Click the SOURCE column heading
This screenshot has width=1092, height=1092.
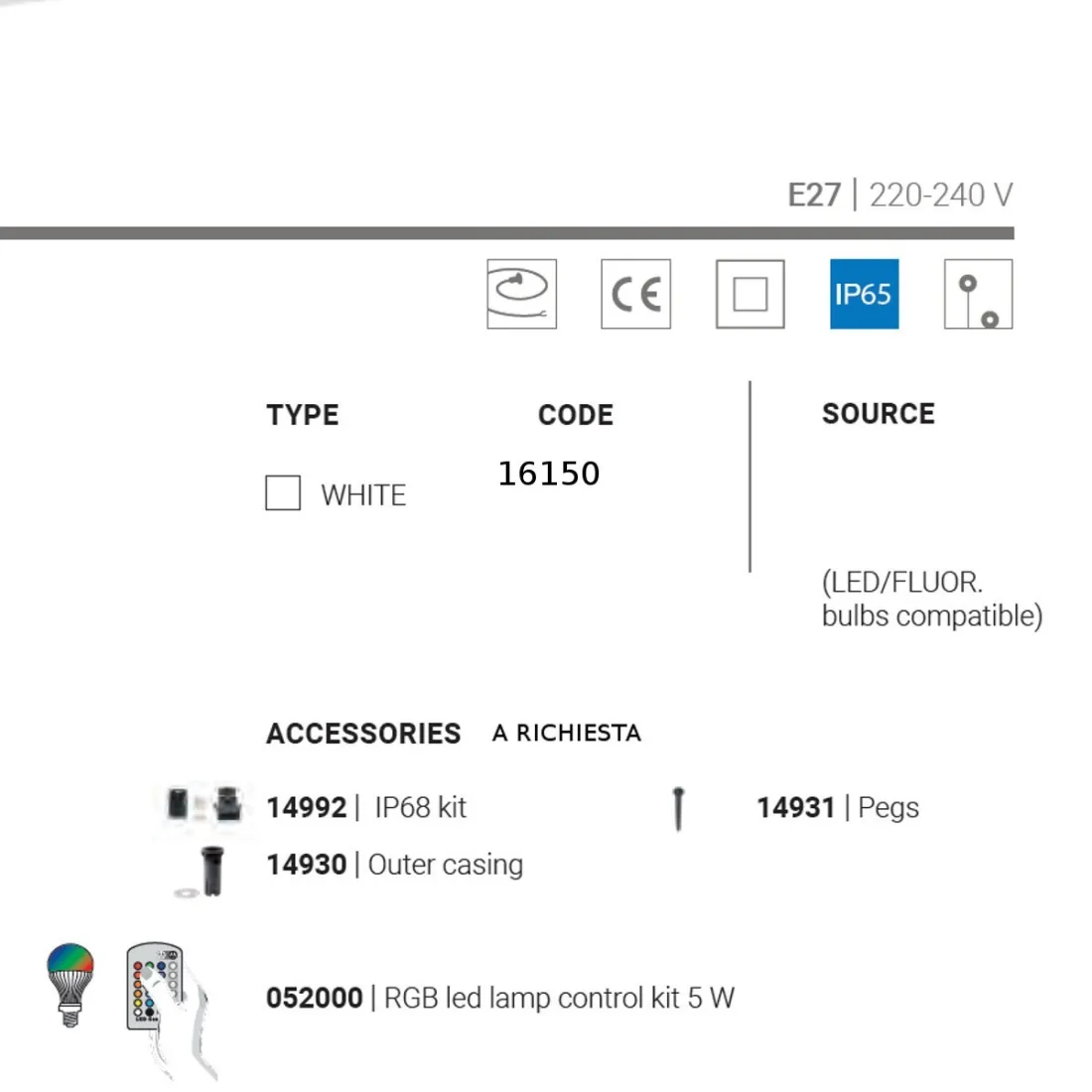point(878,414)
